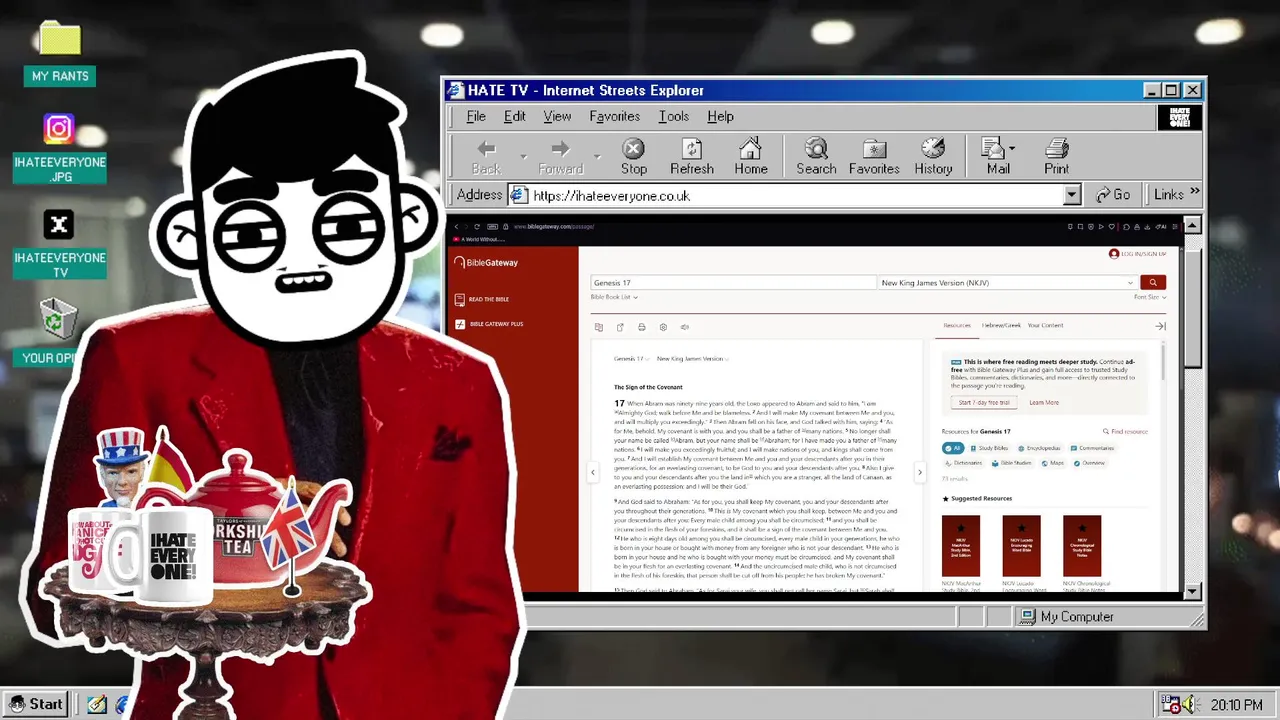This screenshot has height=720, width=1280.
Task: Select the Dictionaries filter chip
Action: [964, 463]
